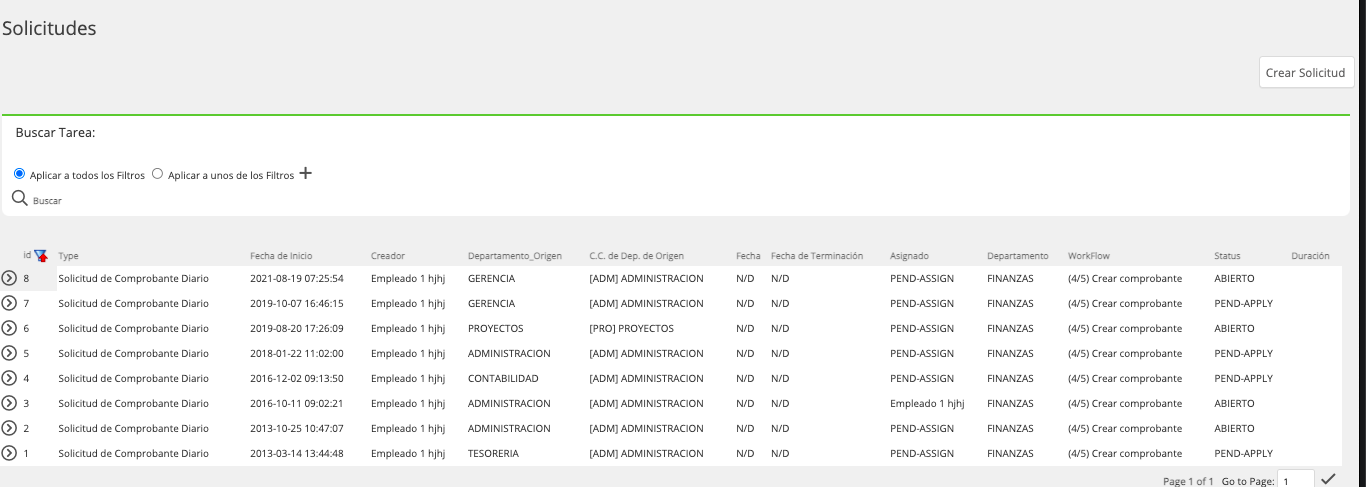Expand row 6 with its circle arrow
The image size is (1366, 487).
click(9, 328)
